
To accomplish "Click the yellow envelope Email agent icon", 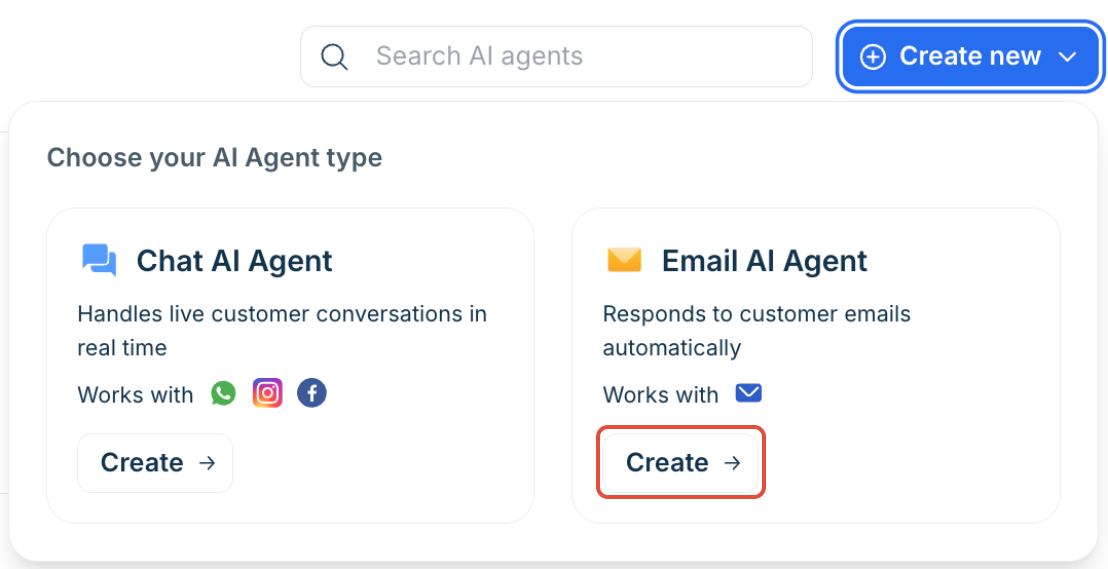I will tap(624, 260).
